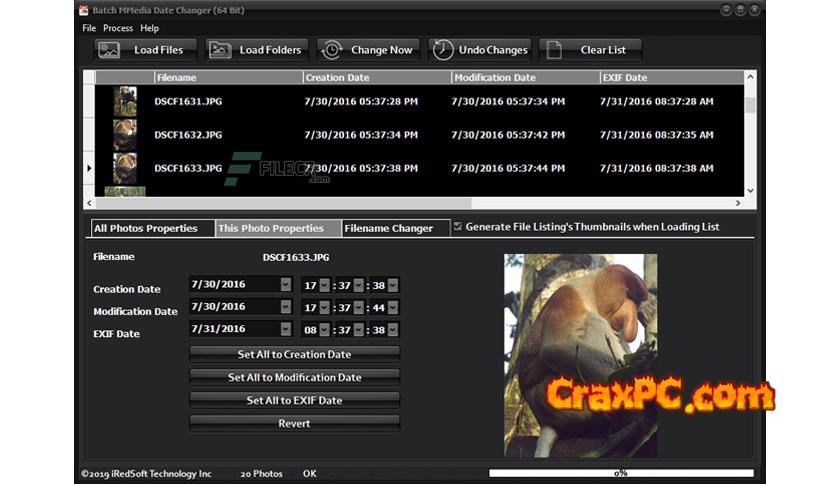
Task: Switch to the Filename Changer tab
Action: (x=389, y=228)
